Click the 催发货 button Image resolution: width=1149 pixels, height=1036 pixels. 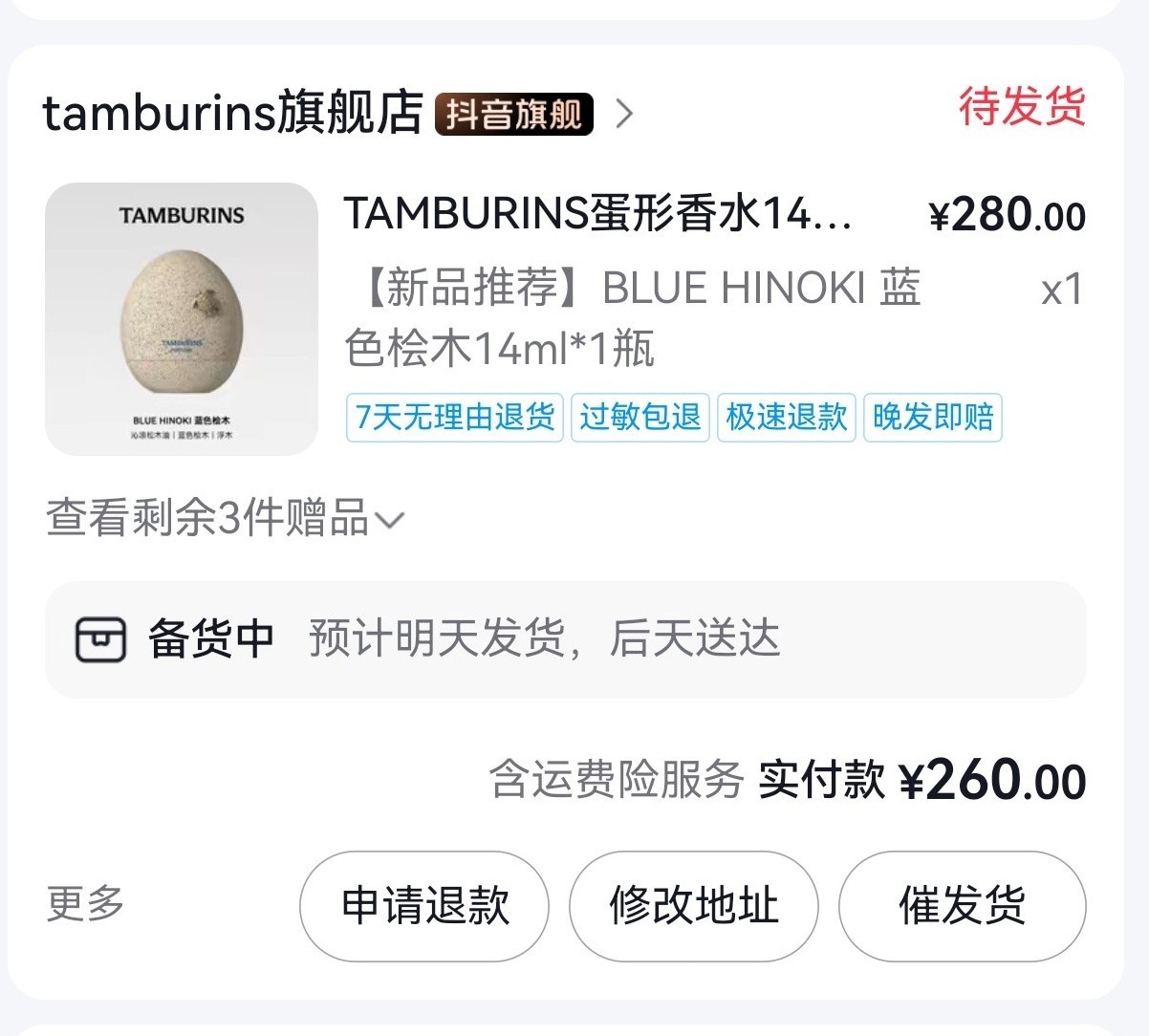pos(963,906)
